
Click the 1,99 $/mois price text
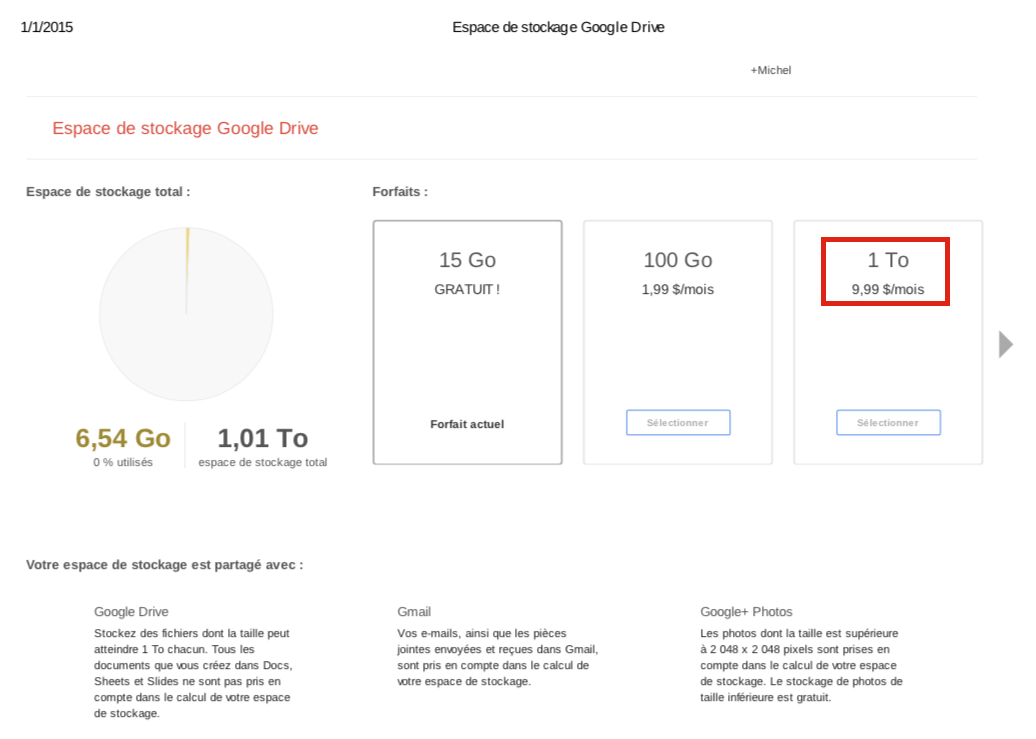[678, 290]
